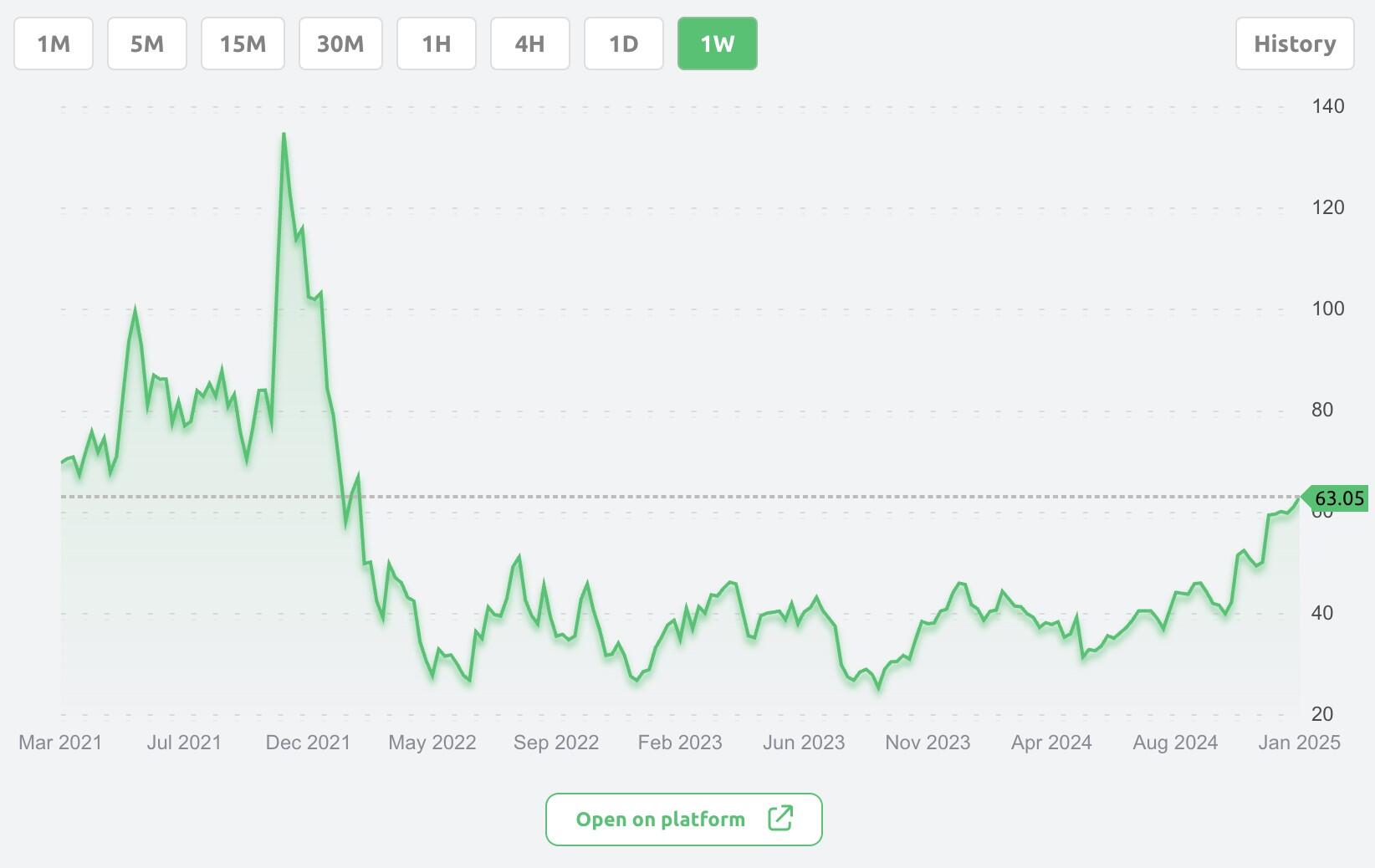The image size is (1375, 868).
Task: Select the 1H timeframe button
Action: click(436, 43)
